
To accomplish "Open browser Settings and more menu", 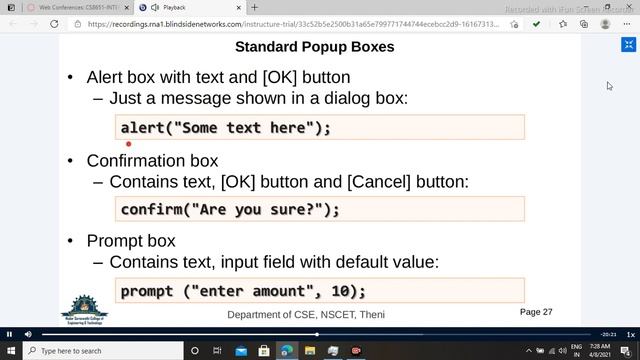I will pyautogui.click(x=627, y=24).
